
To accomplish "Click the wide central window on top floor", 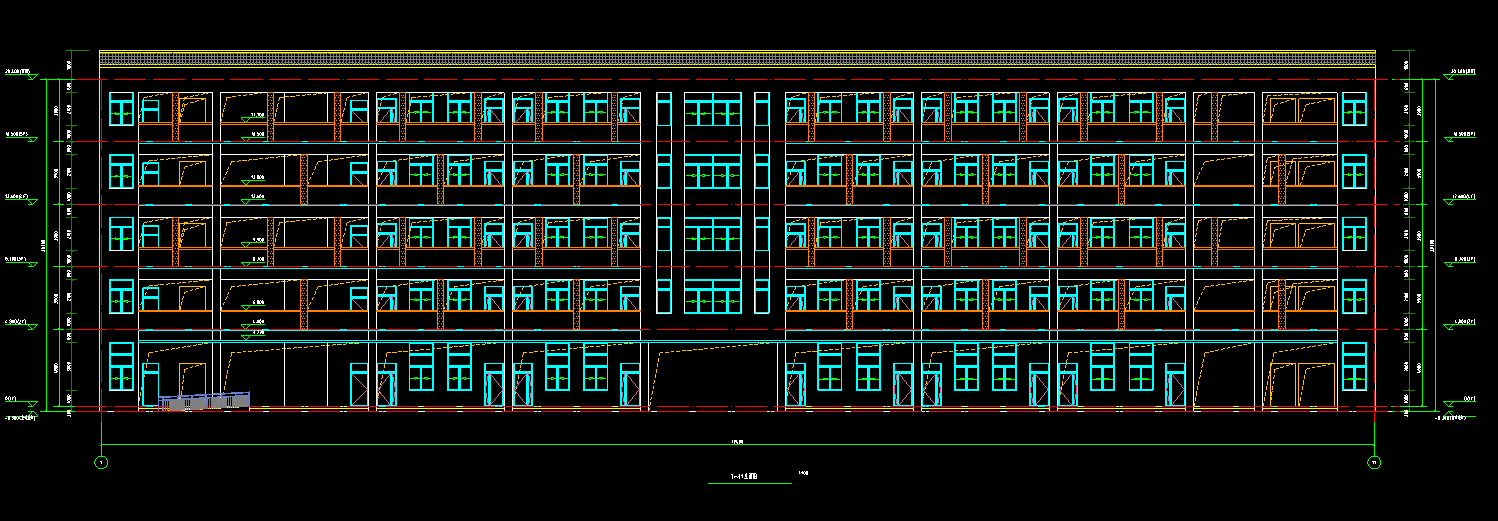I will 713,110.
